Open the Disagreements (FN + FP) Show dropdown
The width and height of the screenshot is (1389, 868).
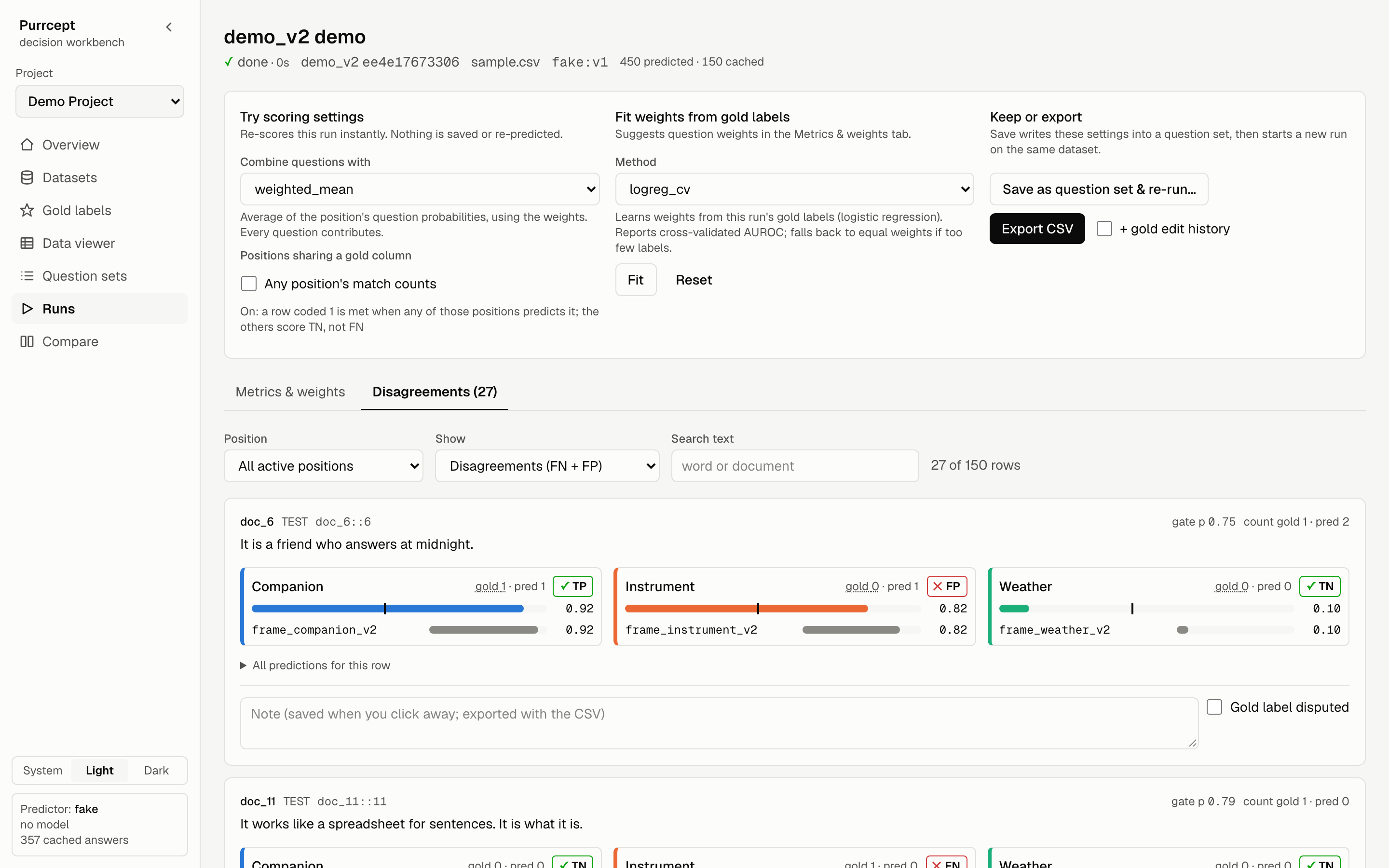547,465
